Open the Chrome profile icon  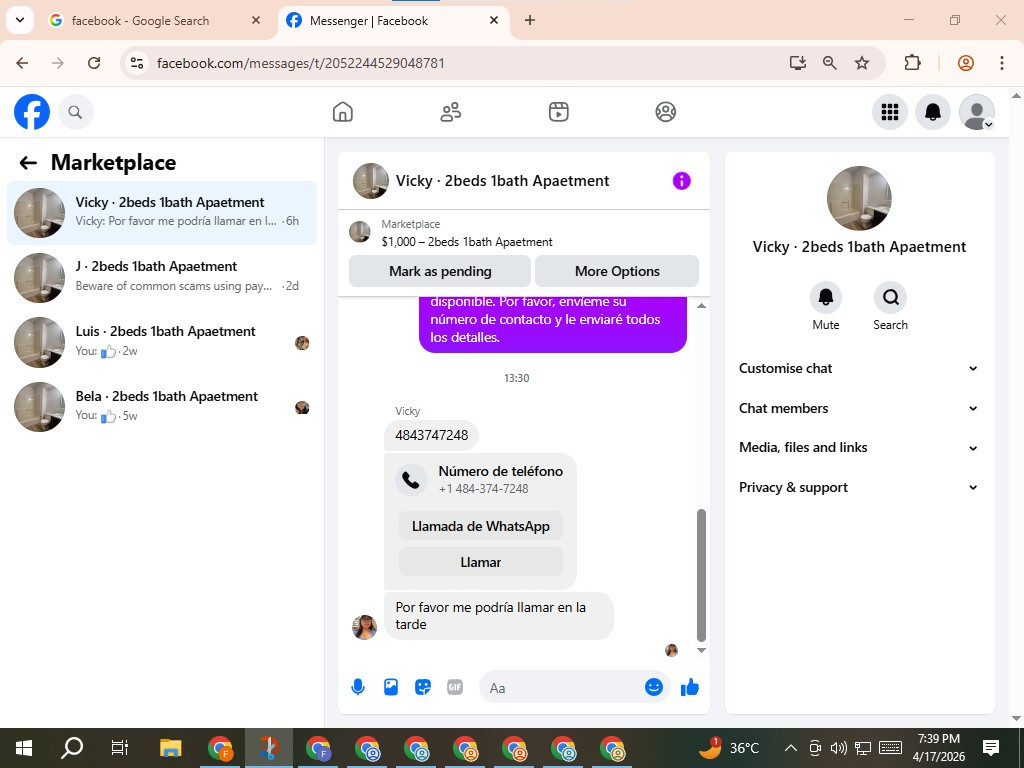pyautogui.click(x=966, y=63)
